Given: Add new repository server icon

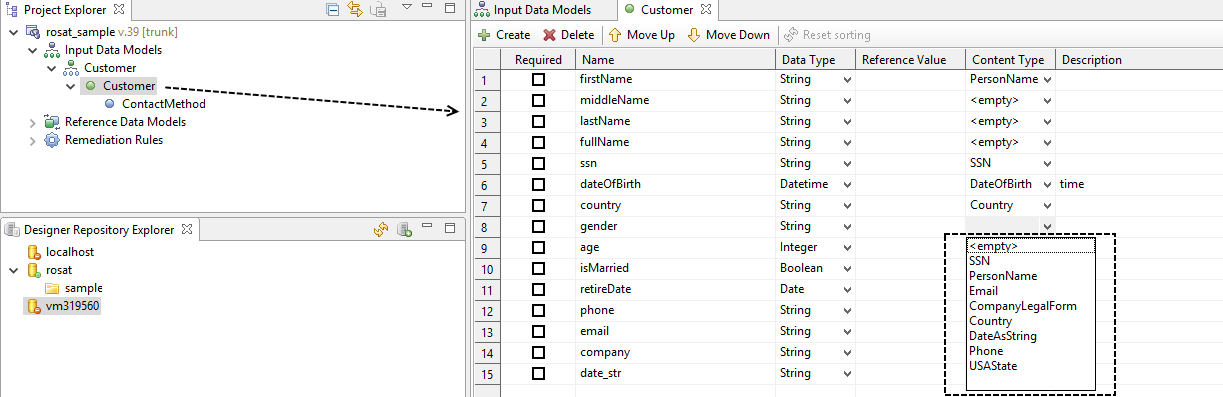Looking at the screenshot, I should pyautogui.click(x=404, y=229).
